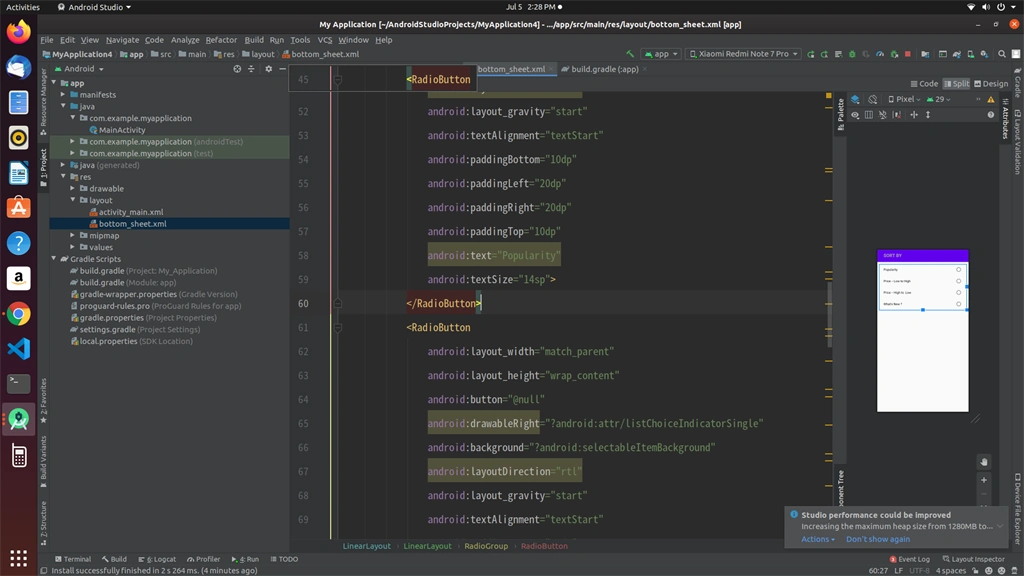Viewport: 1024px width, 576px height.
Task: Sync Project with Gradle Files icon
Action: [x=956, y=54]
